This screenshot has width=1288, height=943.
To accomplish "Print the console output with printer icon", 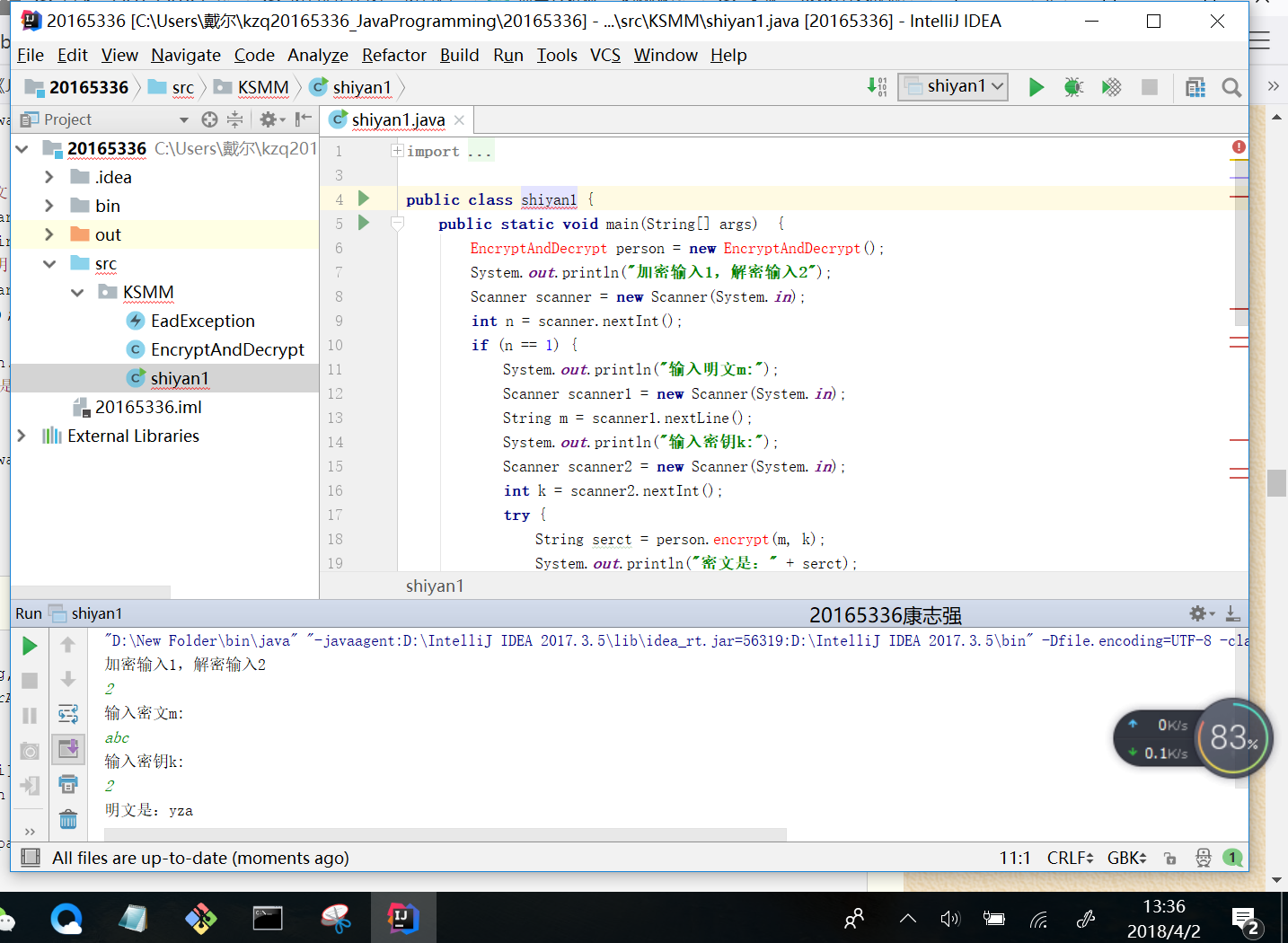I will pyautogui.click(x=68, y=784).
